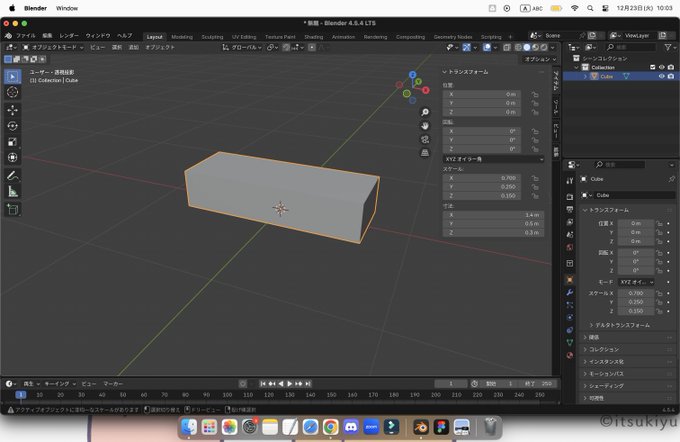Expand the モーションパス section
Image resolution: width=680 pixels, height=442 pixels.
pos(604,374)
